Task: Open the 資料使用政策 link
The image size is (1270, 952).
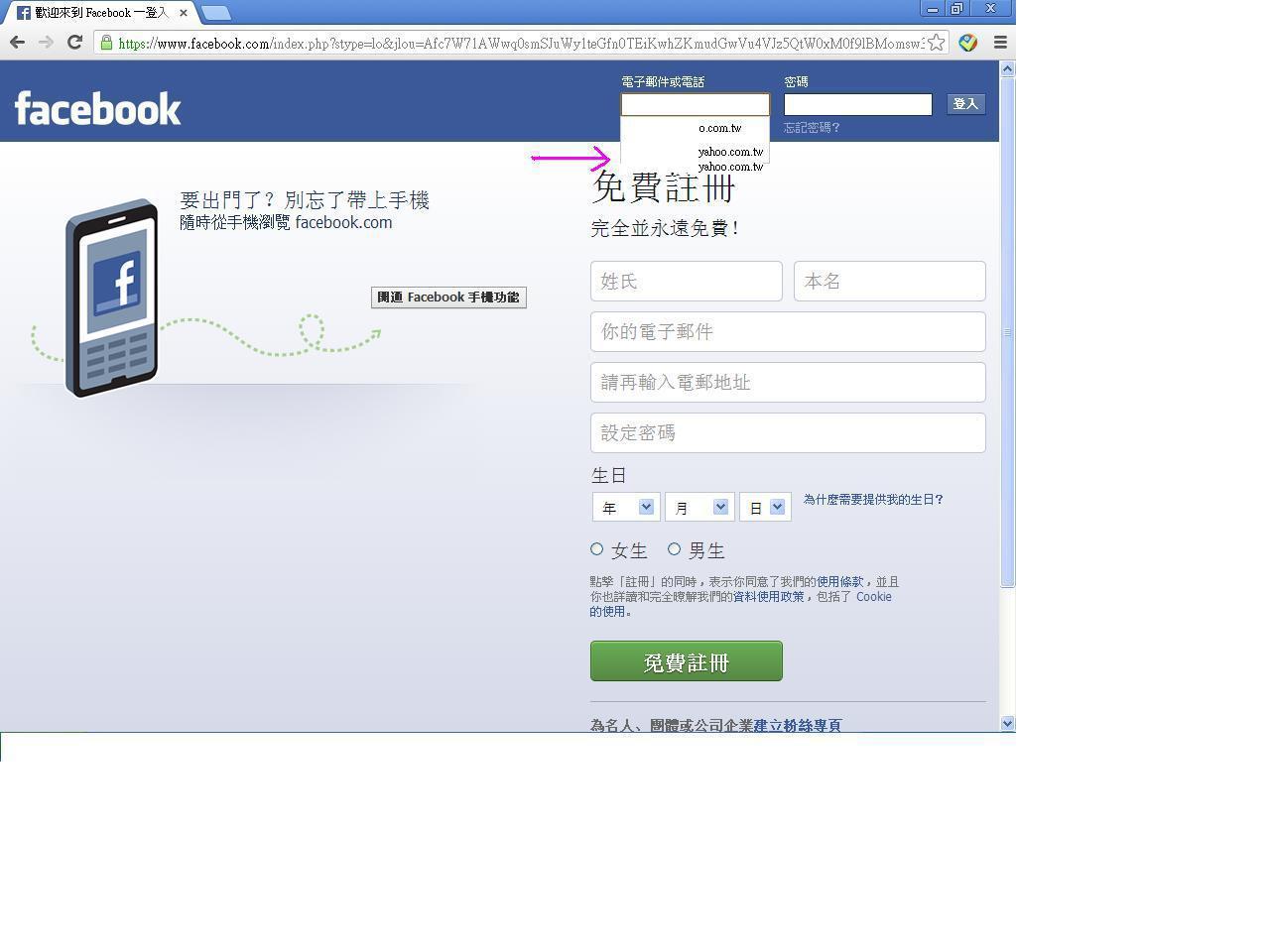Action: pyautogui.click(x=768, y=597)
